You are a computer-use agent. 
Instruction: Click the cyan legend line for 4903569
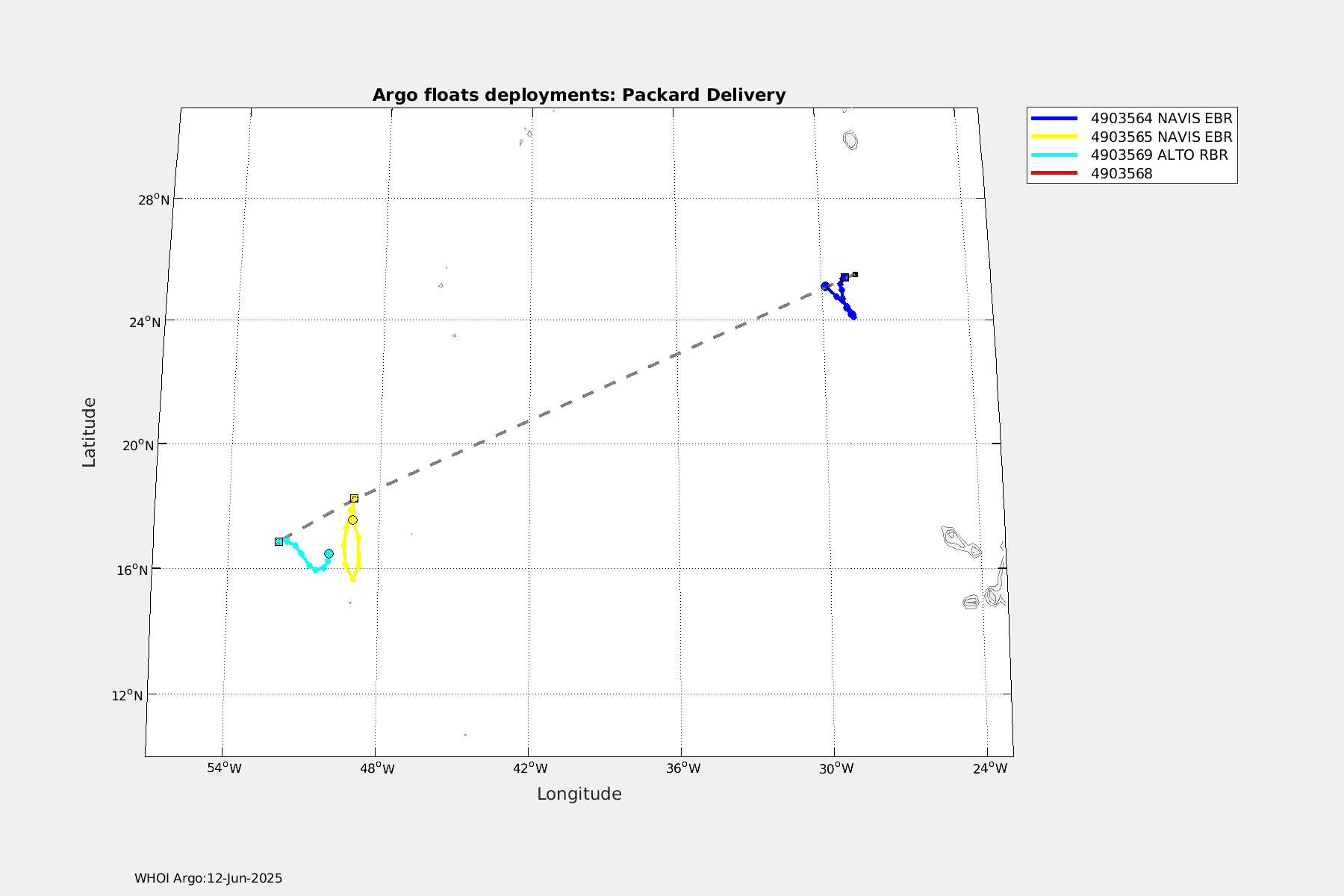1054,155
